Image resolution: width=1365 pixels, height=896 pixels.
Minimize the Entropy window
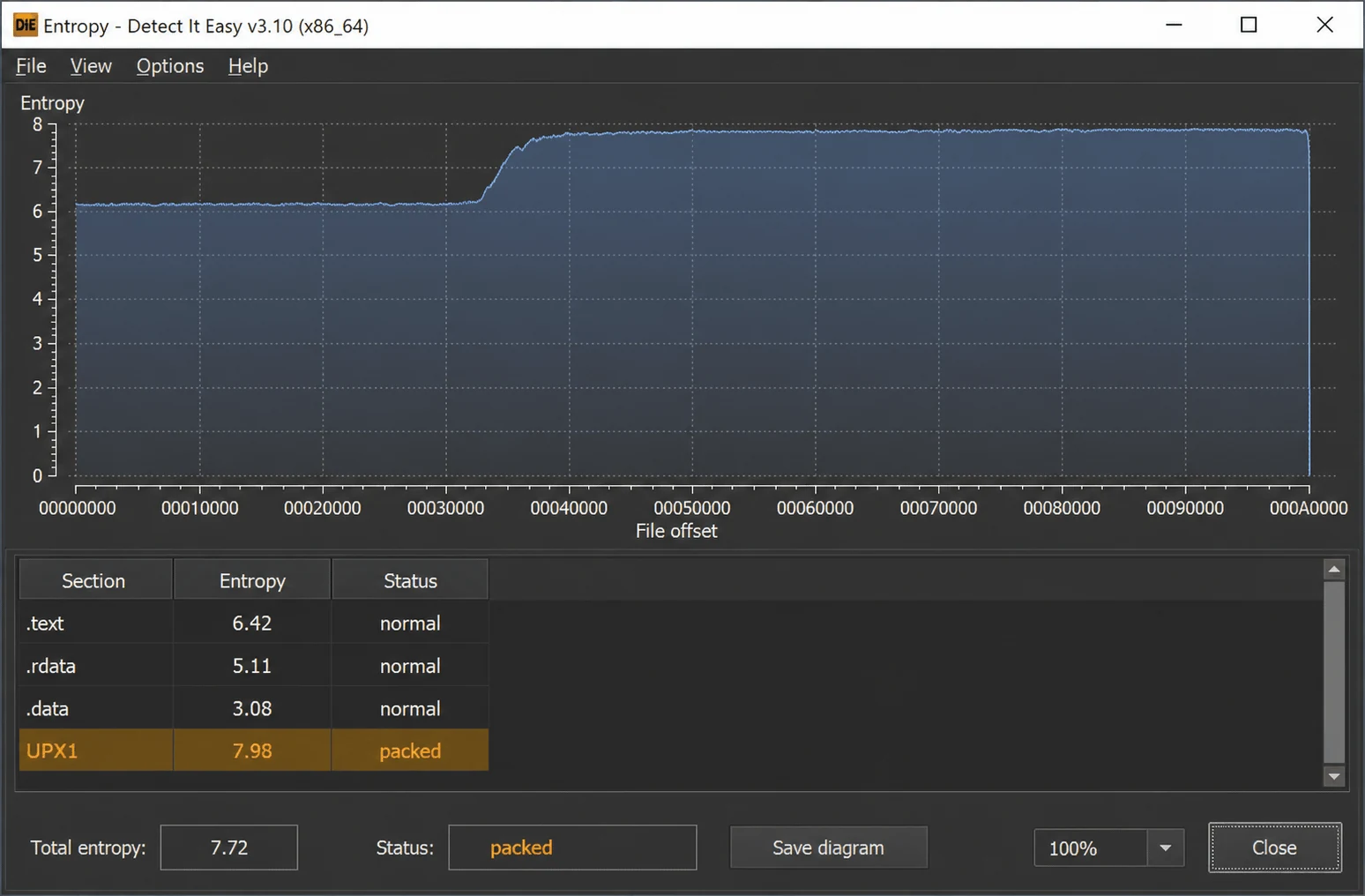[x=1174, y=25]
